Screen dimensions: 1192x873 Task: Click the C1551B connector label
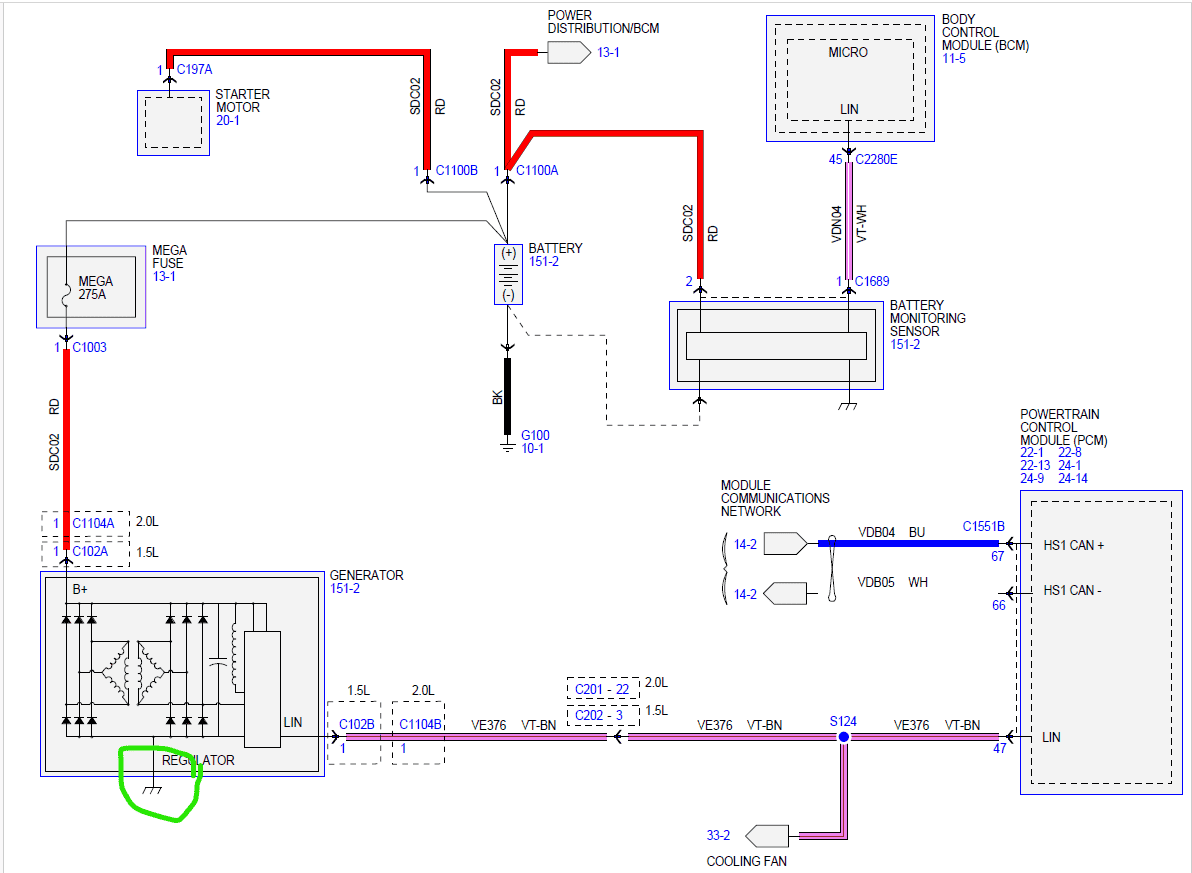coord(983,526)
